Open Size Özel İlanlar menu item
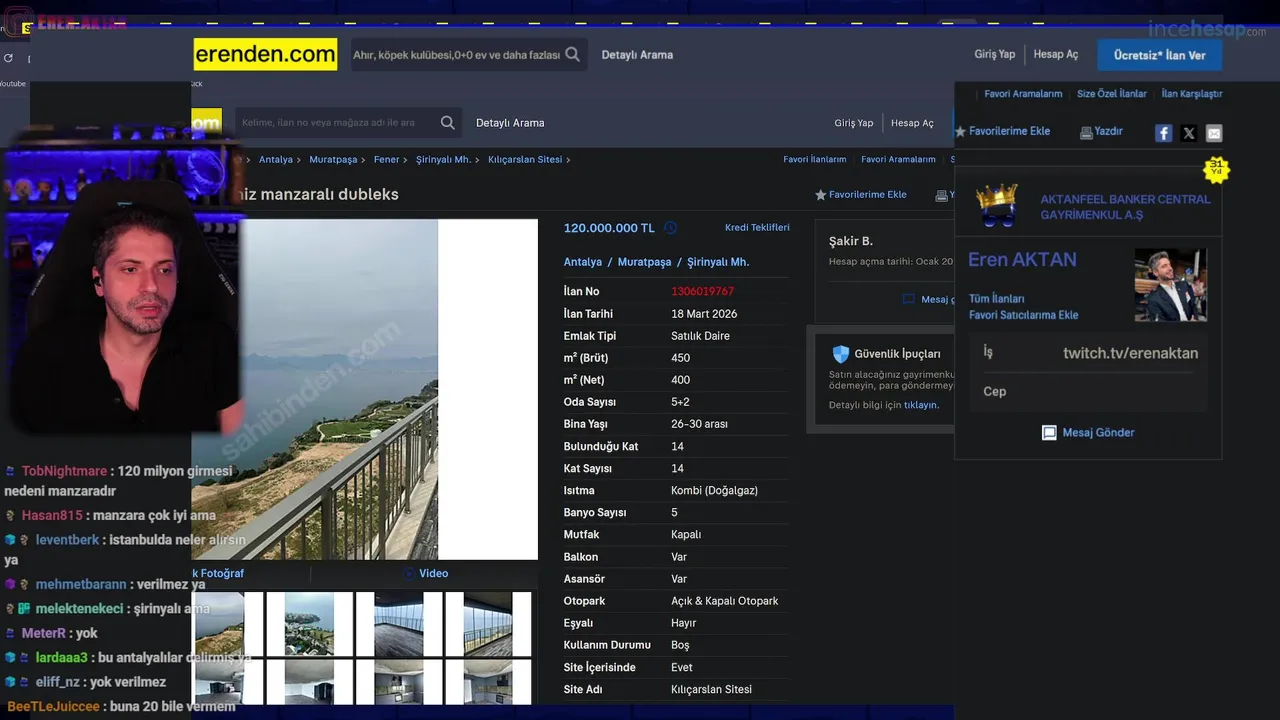The image size is (1280, 720). pyautogui.click(x=1112, y=94)
